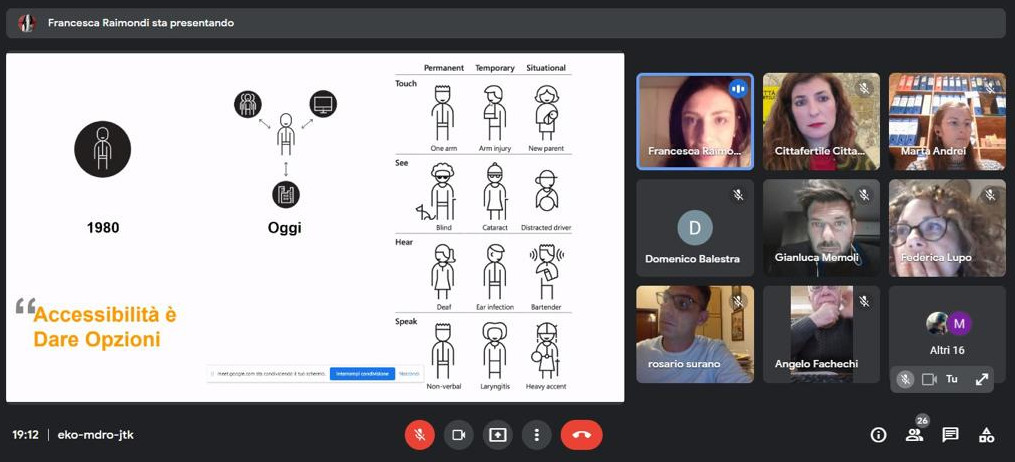Show the participants list with the people icon

[914, 435]
